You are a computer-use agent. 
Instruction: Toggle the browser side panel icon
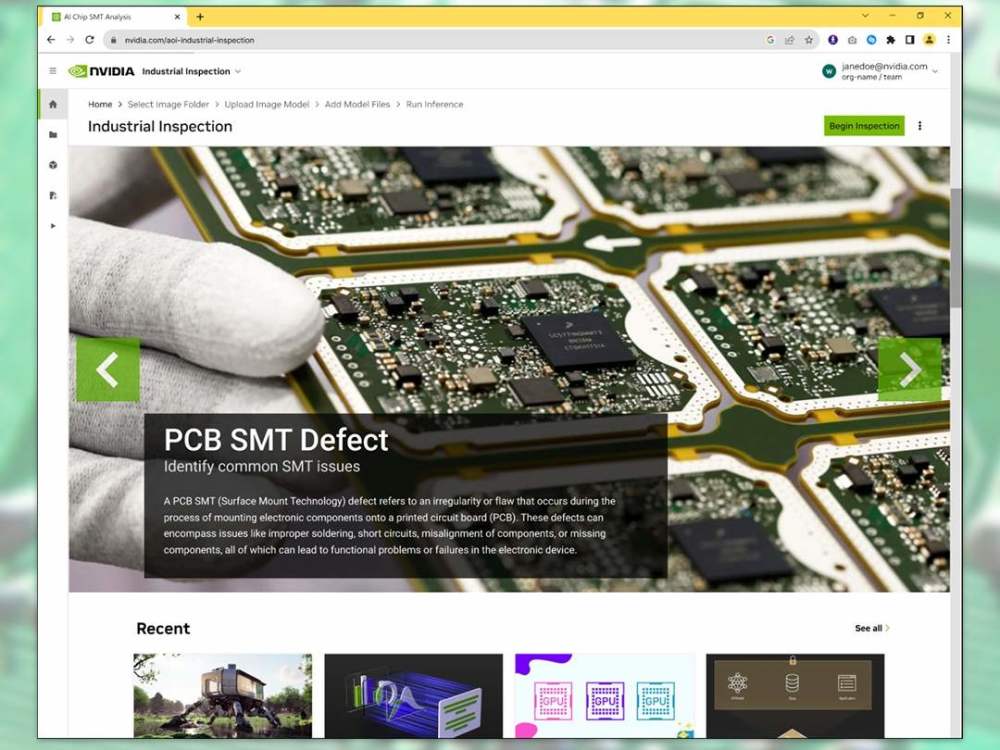click(x=909, y=40)
